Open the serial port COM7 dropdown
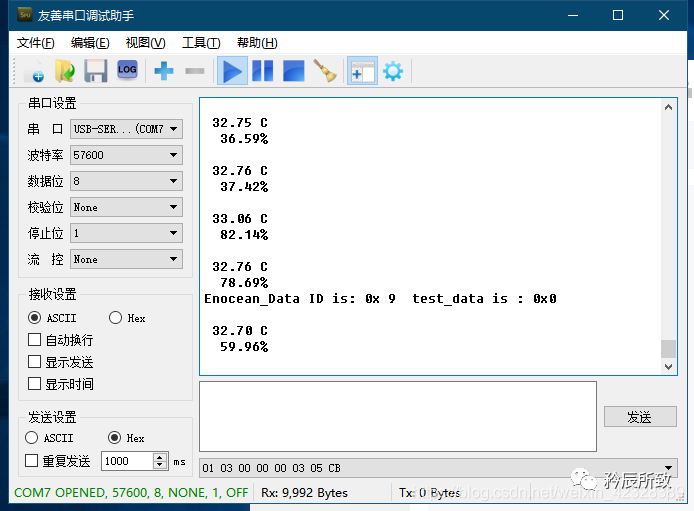 coord(126,129)
